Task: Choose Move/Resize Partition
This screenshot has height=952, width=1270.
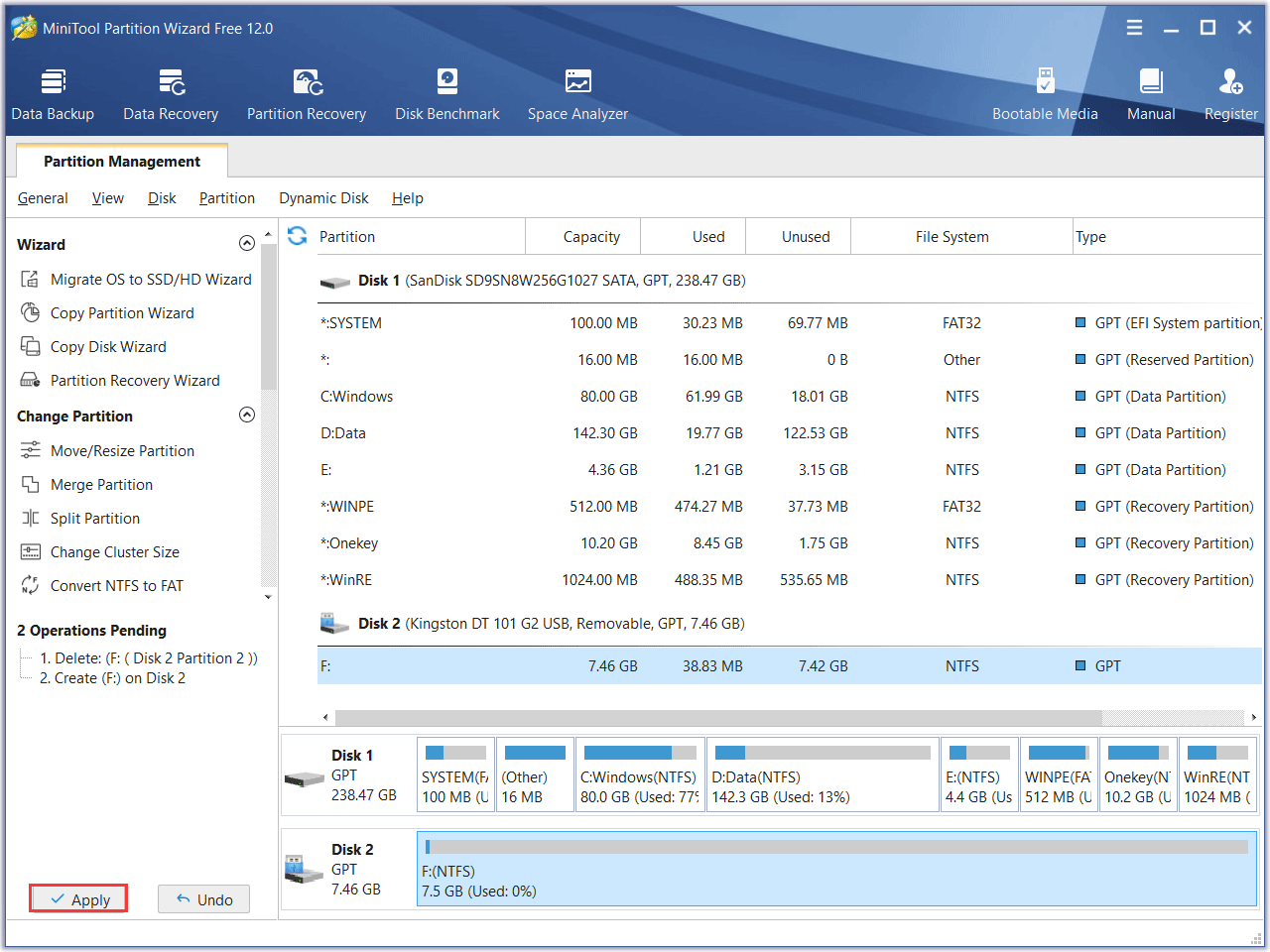Action: (x=107, y=451)
